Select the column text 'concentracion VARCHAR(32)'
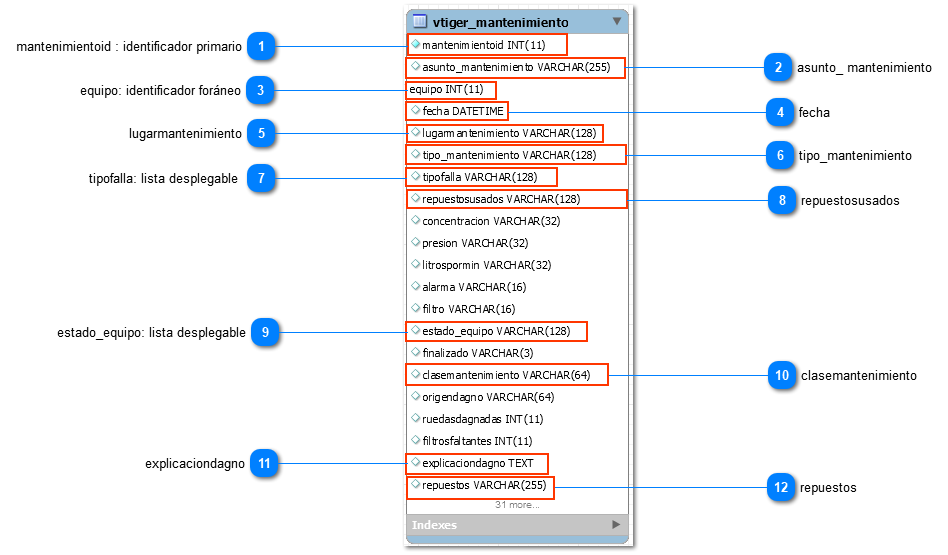This screenshot has width=948, height=555. tap(491, 221)
